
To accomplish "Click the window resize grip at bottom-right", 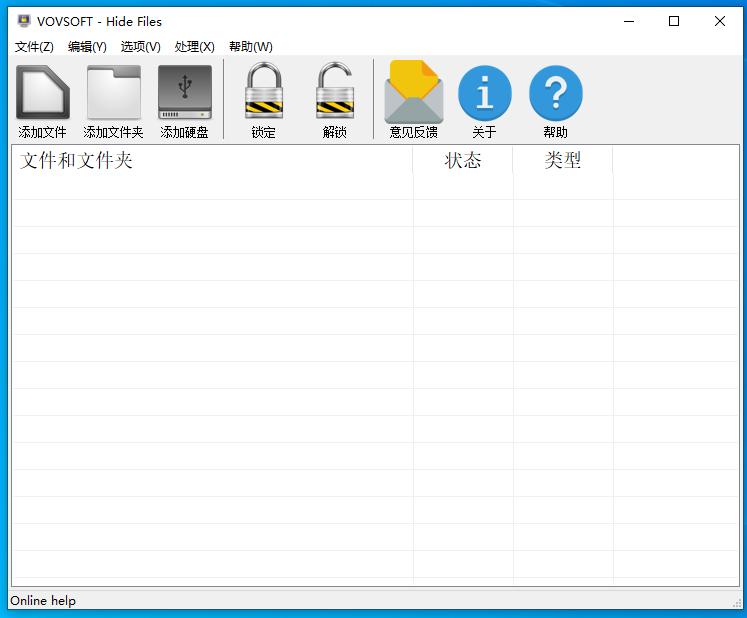I will tap(737, 602).
